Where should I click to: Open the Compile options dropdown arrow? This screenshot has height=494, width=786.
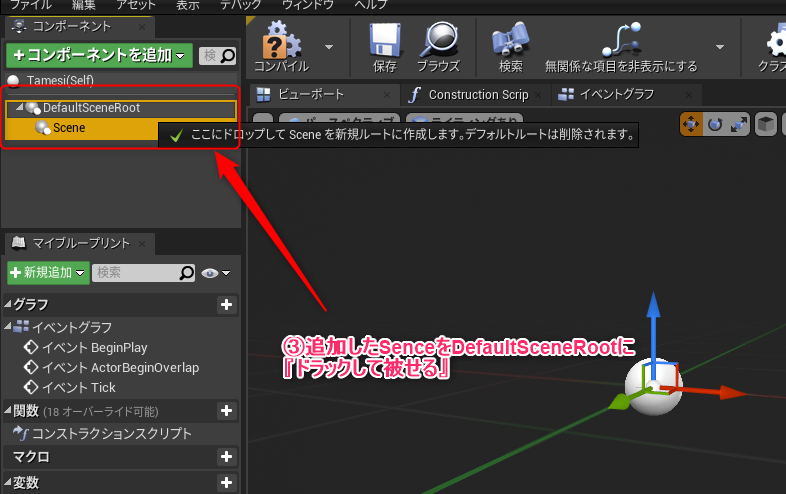tap(329, 46)
